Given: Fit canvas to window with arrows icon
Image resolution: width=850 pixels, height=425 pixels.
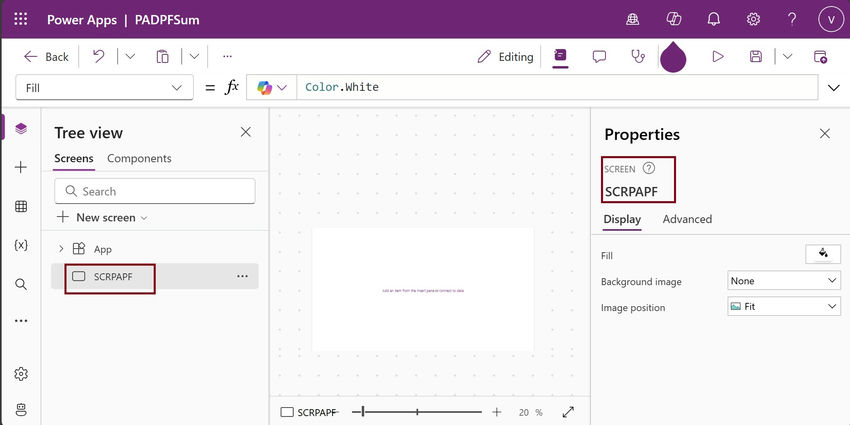Looking at the screenshot, I should pyautogui.click(x=568, y=412).
